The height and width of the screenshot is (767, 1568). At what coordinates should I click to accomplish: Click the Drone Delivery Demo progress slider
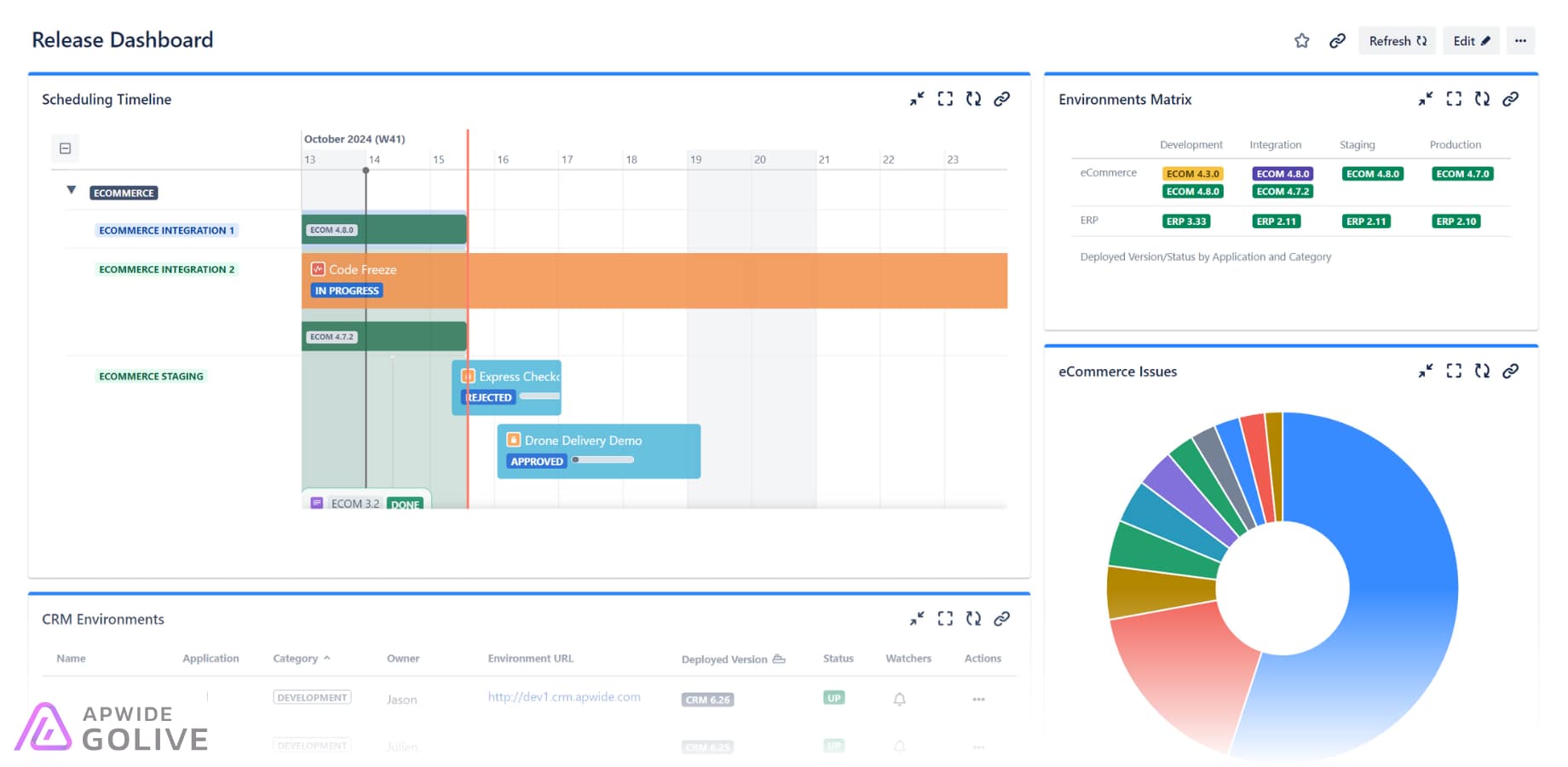tap(602, 459)
